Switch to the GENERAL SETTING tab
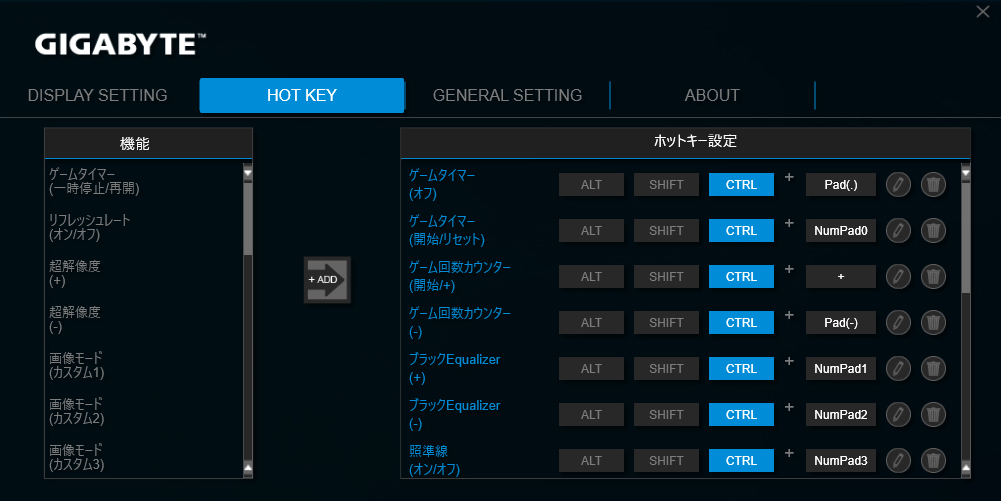 (x=507, y=96)
